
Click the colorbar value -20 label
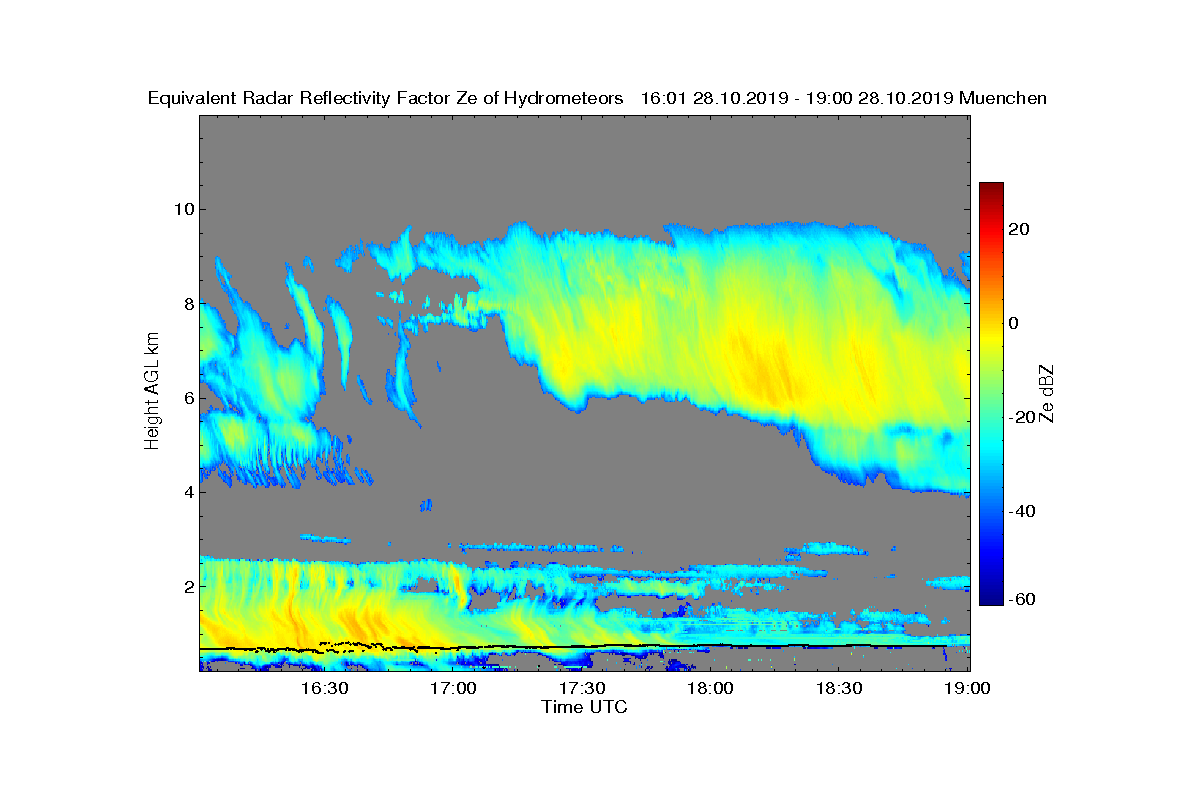pyautogui.click(x=1022, y=417)
